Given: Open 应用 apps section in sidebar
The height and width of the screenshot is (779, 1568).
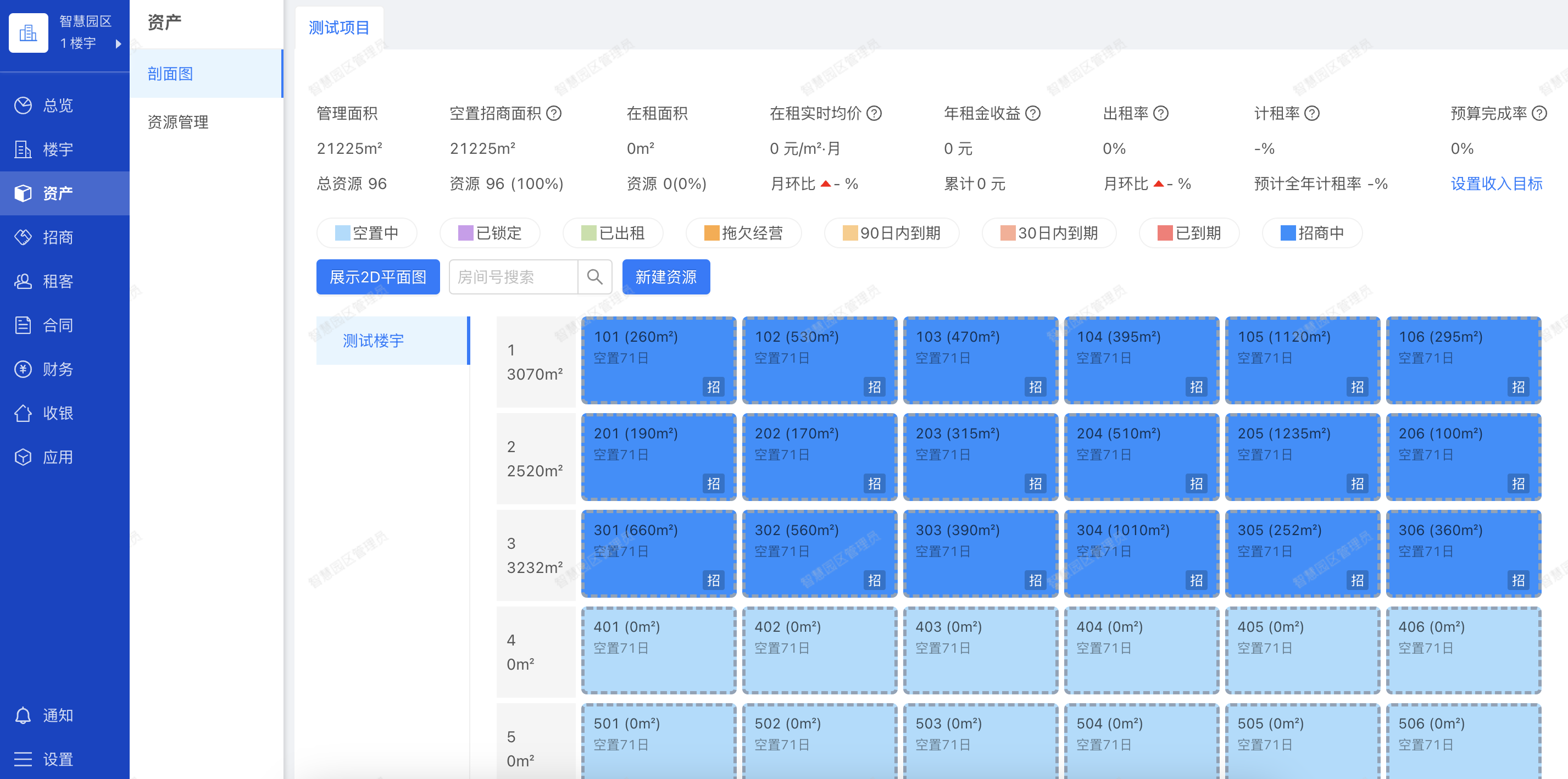Looking at the screenshot, I should [x=64, y=457].
